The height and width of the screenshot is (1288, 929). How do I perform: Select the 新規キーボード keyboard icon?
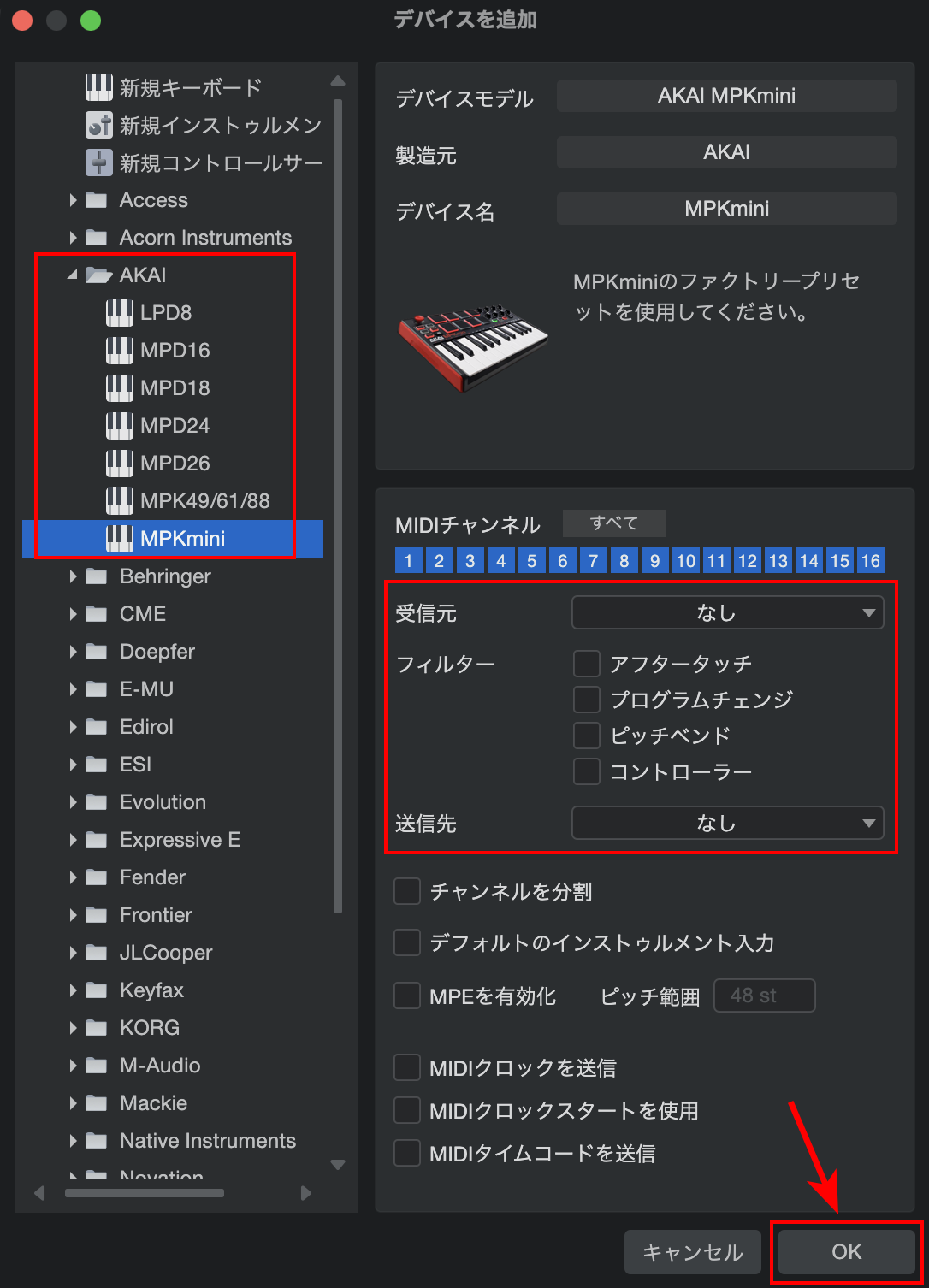click(99, 87)
